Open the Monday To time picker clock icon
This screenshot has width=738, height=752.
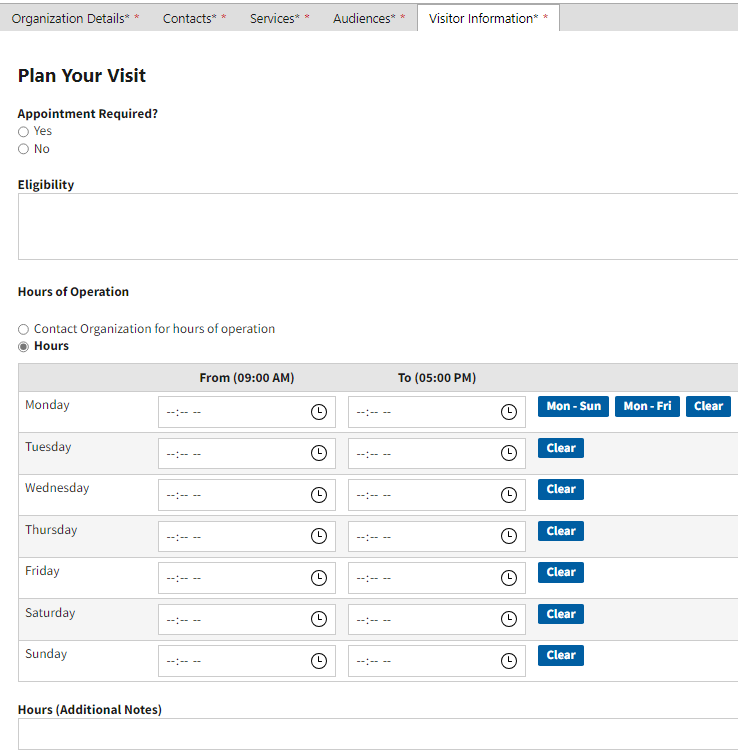[509, 412]
